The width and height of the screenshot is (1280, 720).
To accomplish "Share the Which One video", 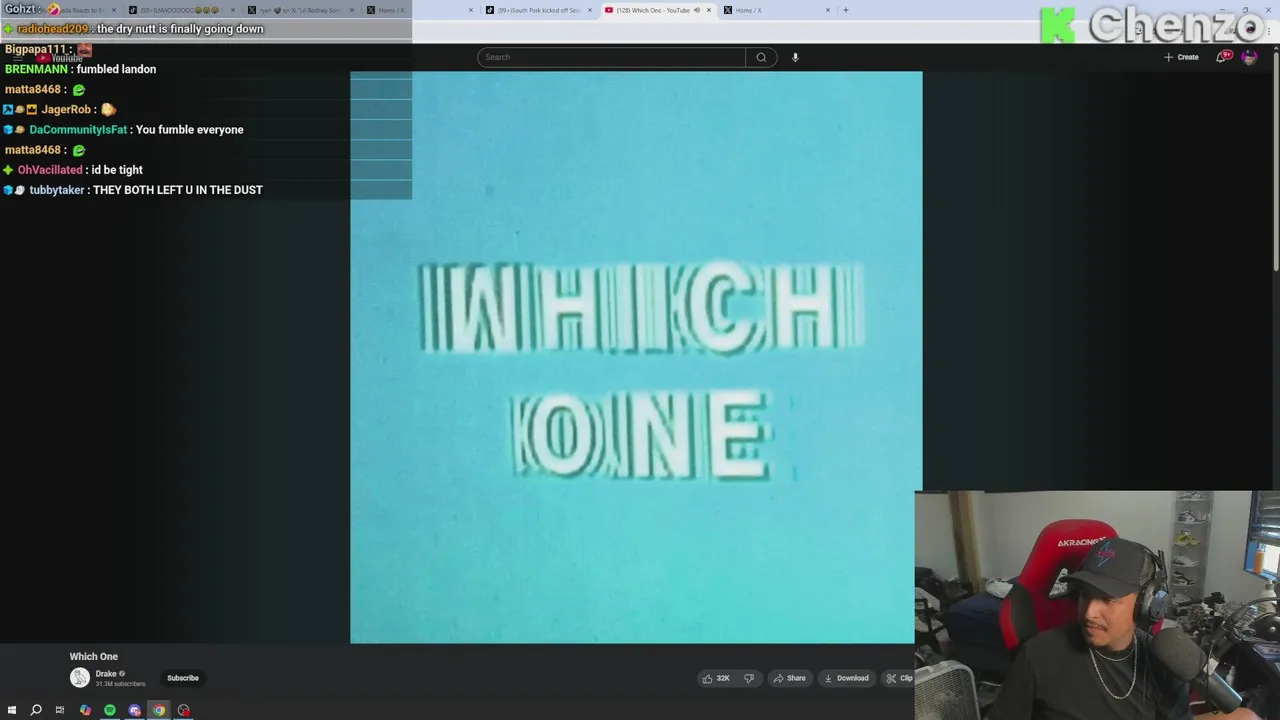I will coord(789,678).
